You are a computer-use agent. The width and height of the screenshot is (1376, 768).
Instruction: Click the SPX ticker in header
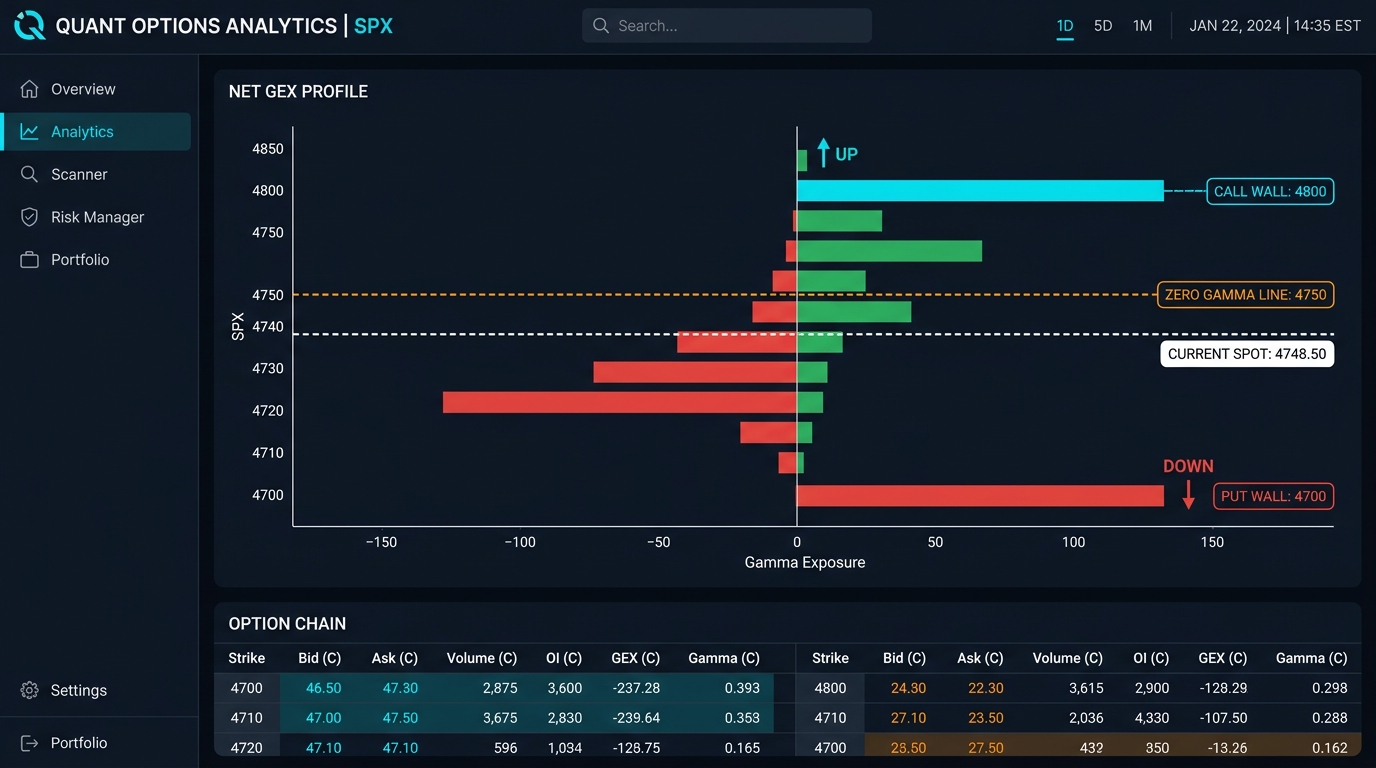(374, 26)
